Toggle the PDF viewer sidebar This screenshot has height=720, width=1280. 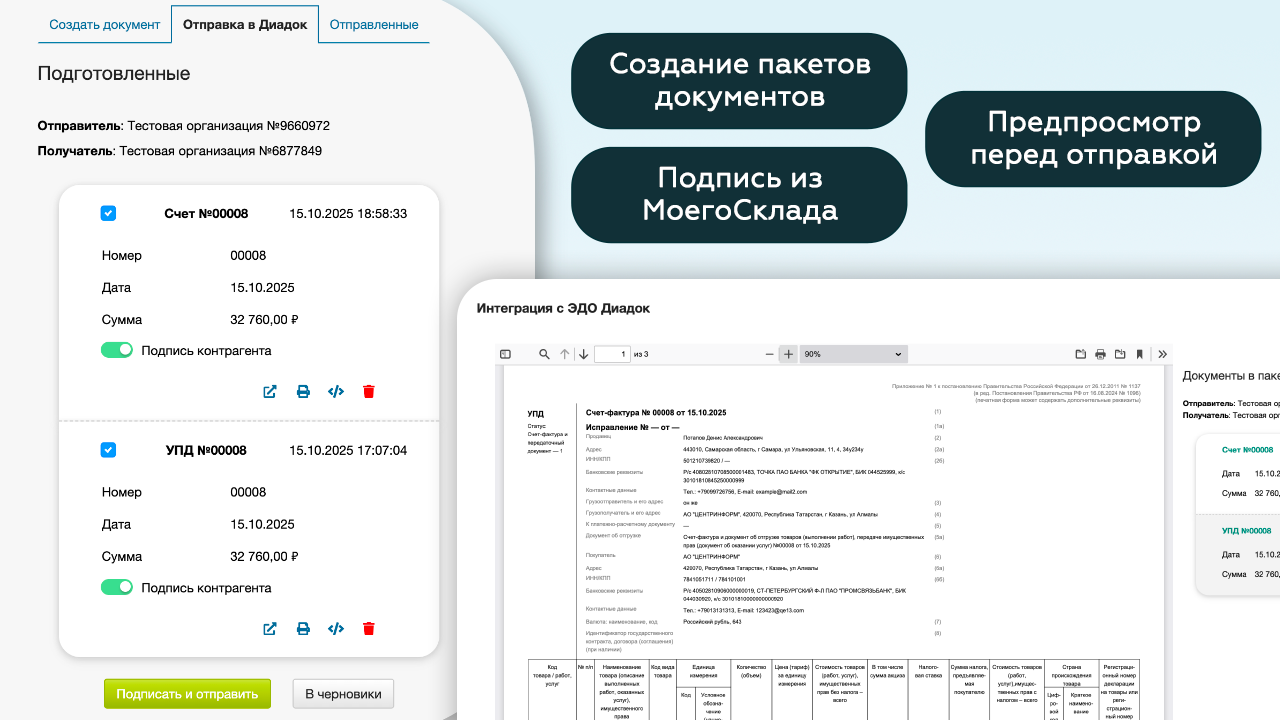click(505, 354)
